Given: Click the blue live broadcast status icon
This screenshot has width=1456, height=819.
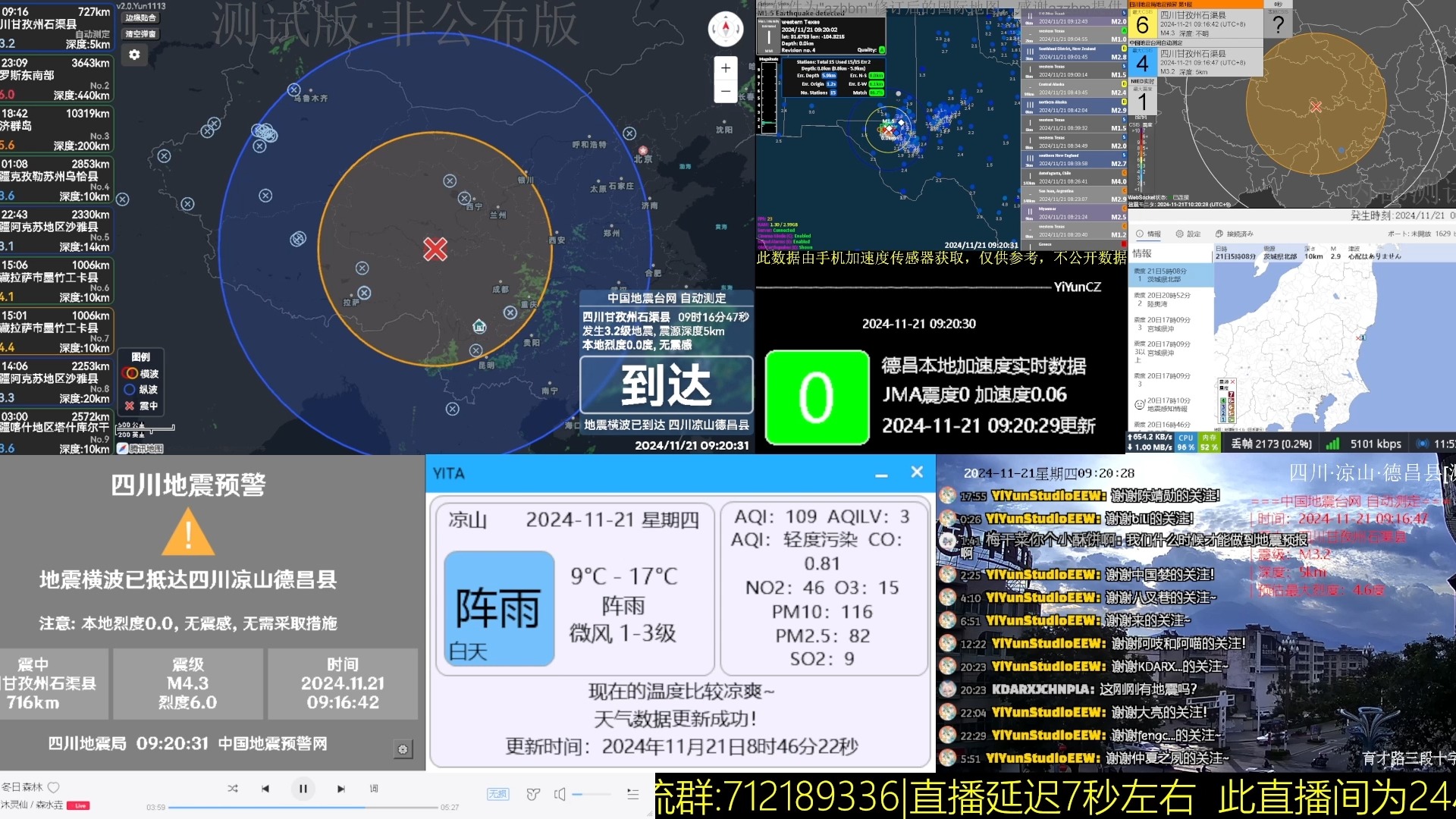Looking at the screenshot, I should (x=1423, y=444).
